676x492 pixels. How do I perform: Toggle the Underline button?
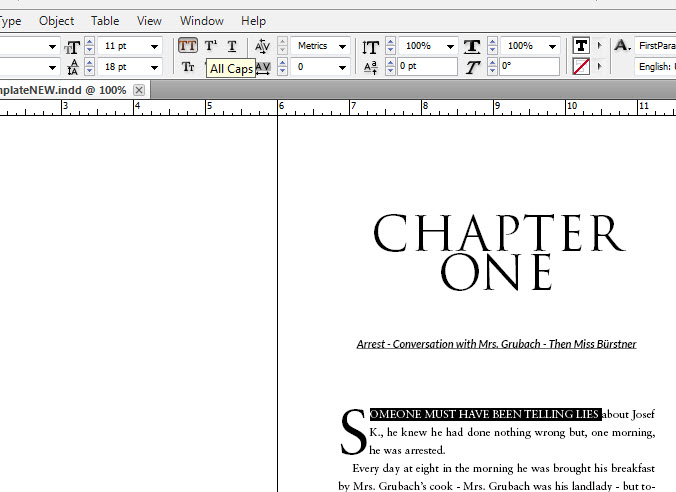[x=232, y=46]
